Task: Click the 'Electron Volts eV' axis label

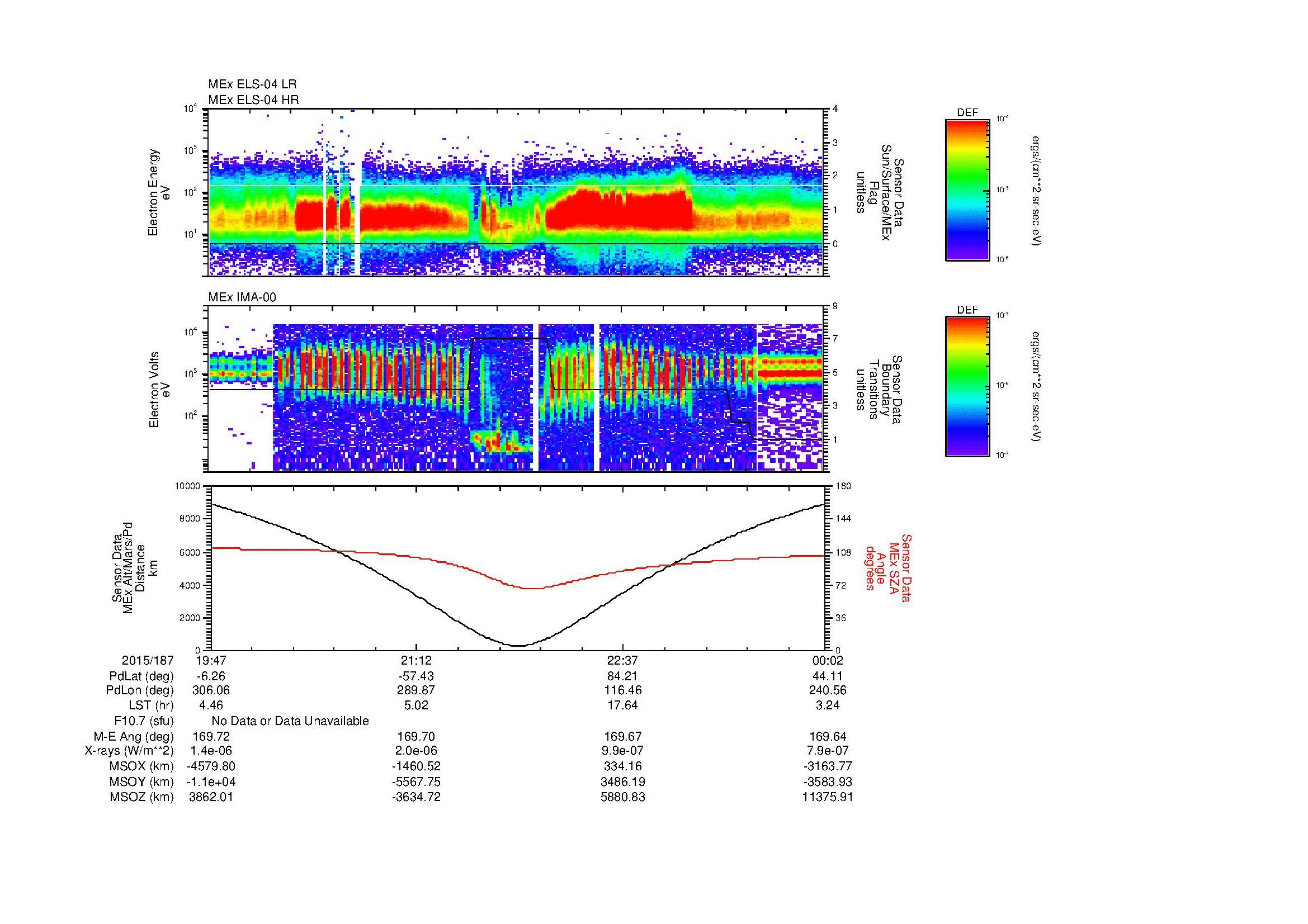Action: point(159,390)
